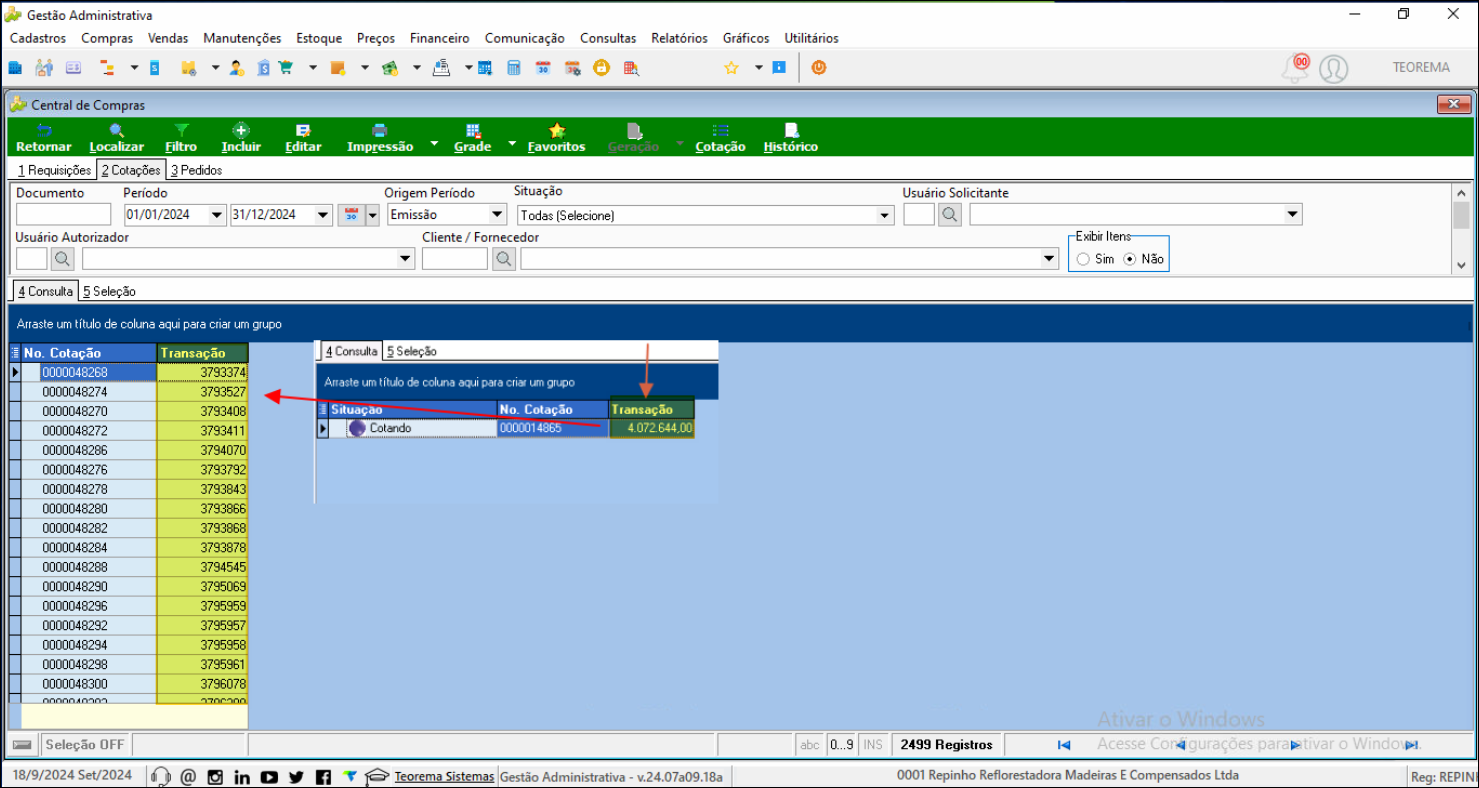1479x788 pixels.
Task: Close the Central de Compras window
Action: [x=1453, y=104]
